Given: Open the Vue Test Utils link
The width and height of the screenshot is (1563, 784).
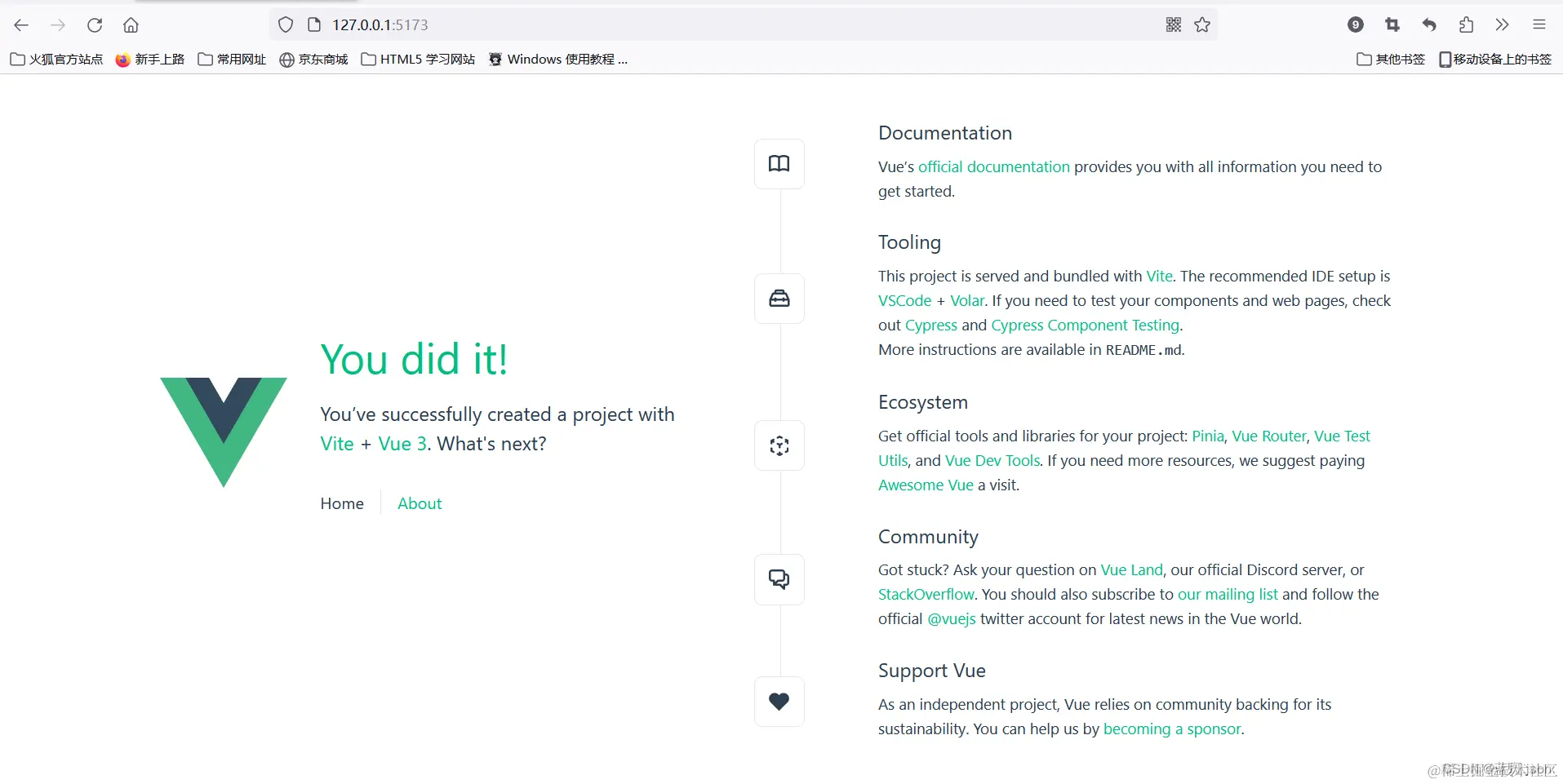Looking at the screenshot, I should (1342, 436).
